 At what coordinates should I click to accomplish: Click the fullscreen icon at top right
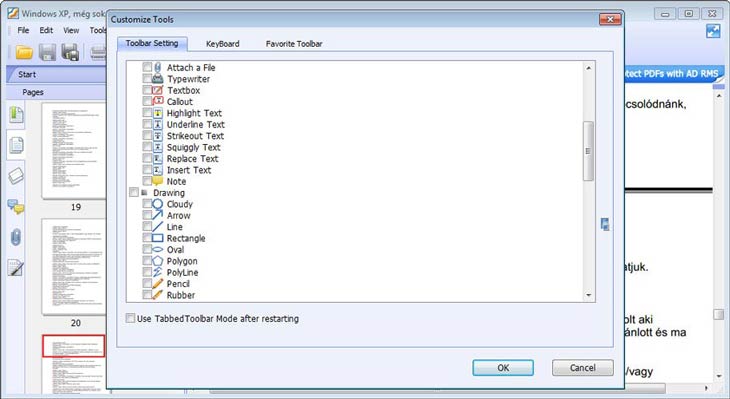click(713, 31)
